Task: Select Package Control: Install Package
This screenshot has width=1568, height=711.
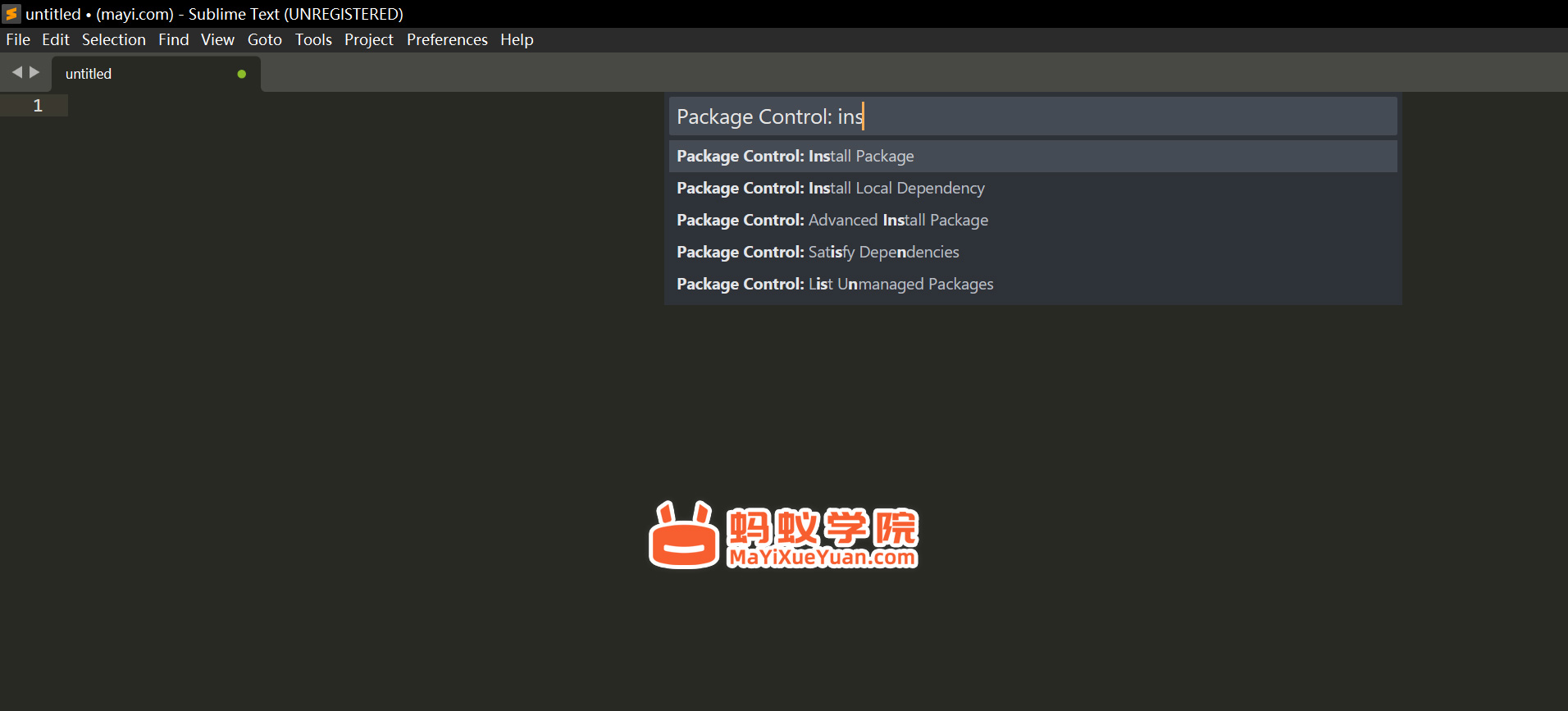Action: pyautogui.click(x=1033, y=156)
